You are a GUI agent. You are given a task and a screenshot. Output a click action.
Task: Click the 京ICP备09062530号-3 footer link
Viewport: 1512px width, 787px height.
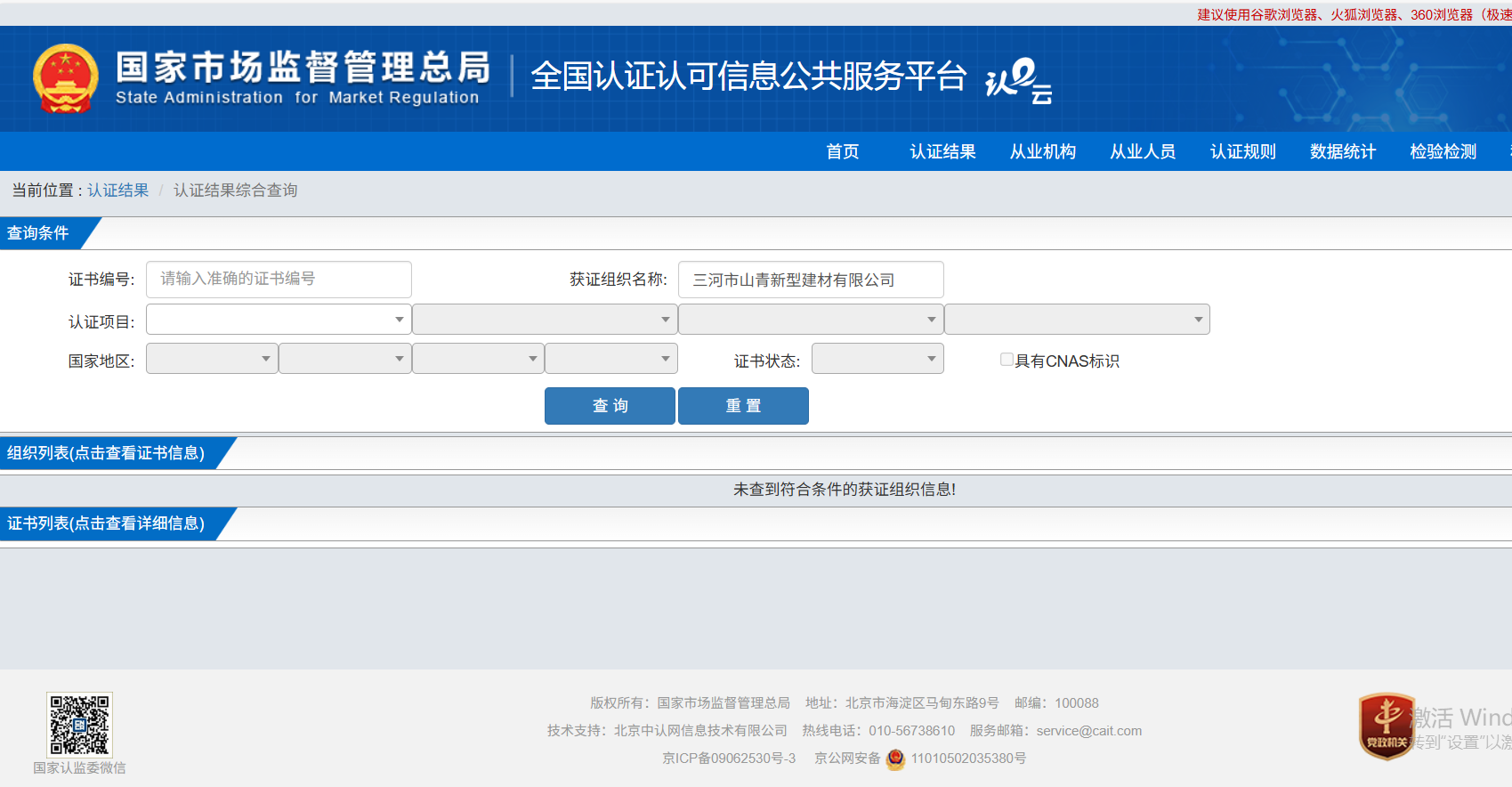pyautogui.click(x=729, y=759)
